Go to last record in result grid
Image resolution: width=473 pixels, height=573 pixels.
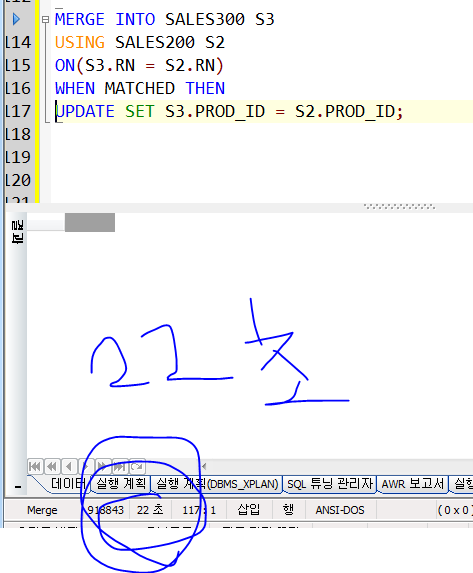click(120, 466)
